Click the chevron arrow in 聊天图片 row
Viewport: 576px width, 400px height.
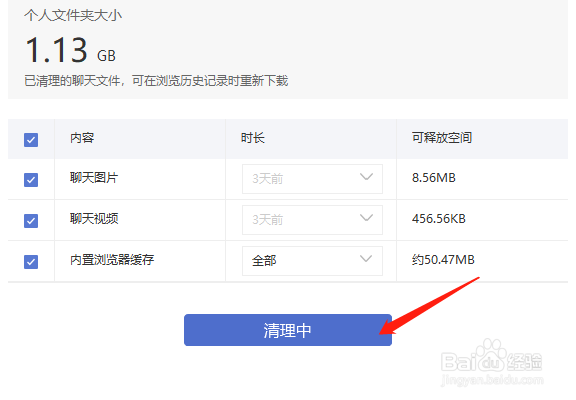coord(366,177)
